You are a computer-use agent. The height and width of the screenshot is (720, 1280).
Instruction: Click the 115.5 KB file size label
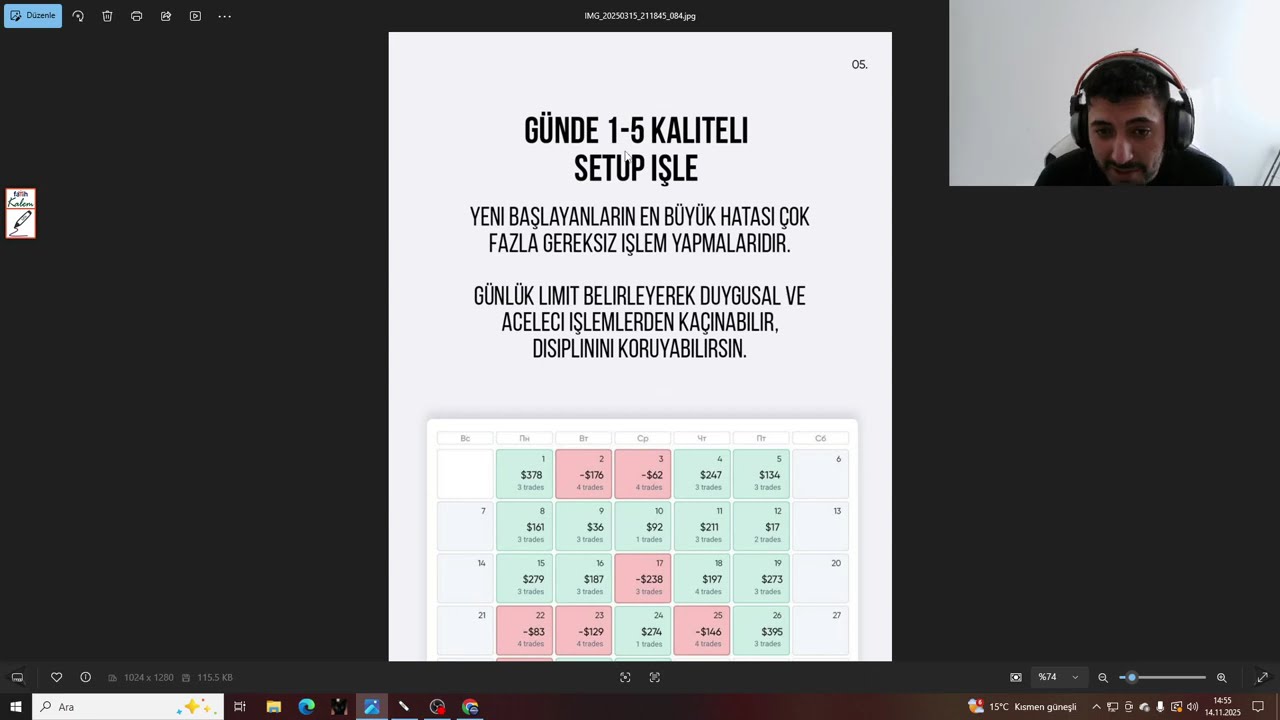[x=214, y=677]
